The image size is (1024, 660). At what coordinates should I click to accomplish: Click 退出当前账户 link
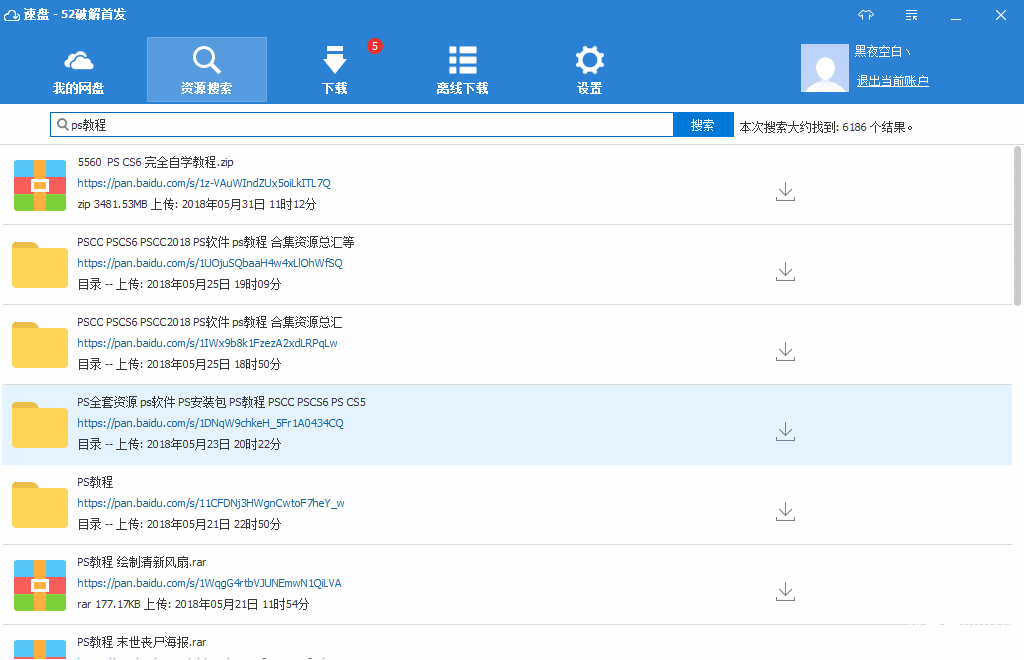click(x=892, y=80)
